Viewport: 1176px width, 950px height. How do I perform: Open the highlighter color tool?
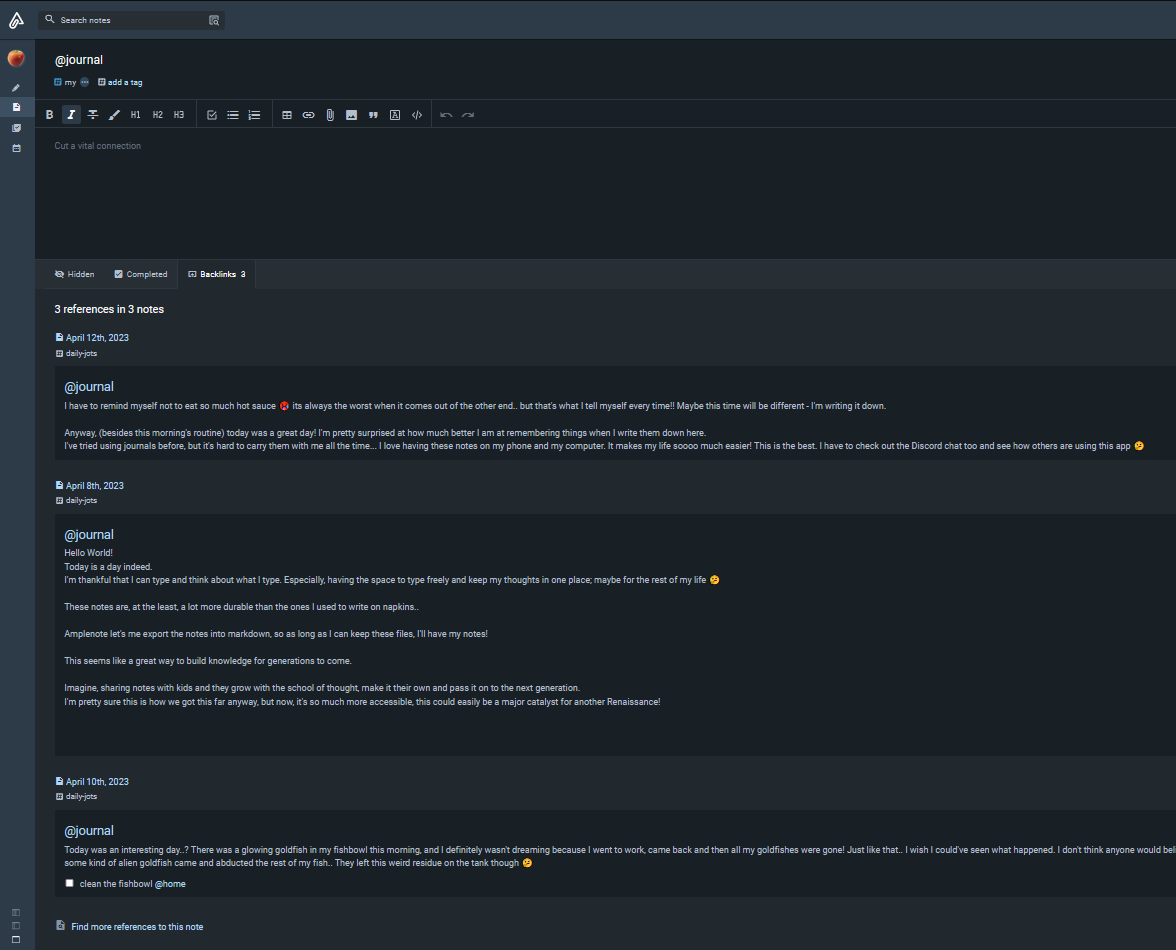pyautogui.click(x=114, y=115)
